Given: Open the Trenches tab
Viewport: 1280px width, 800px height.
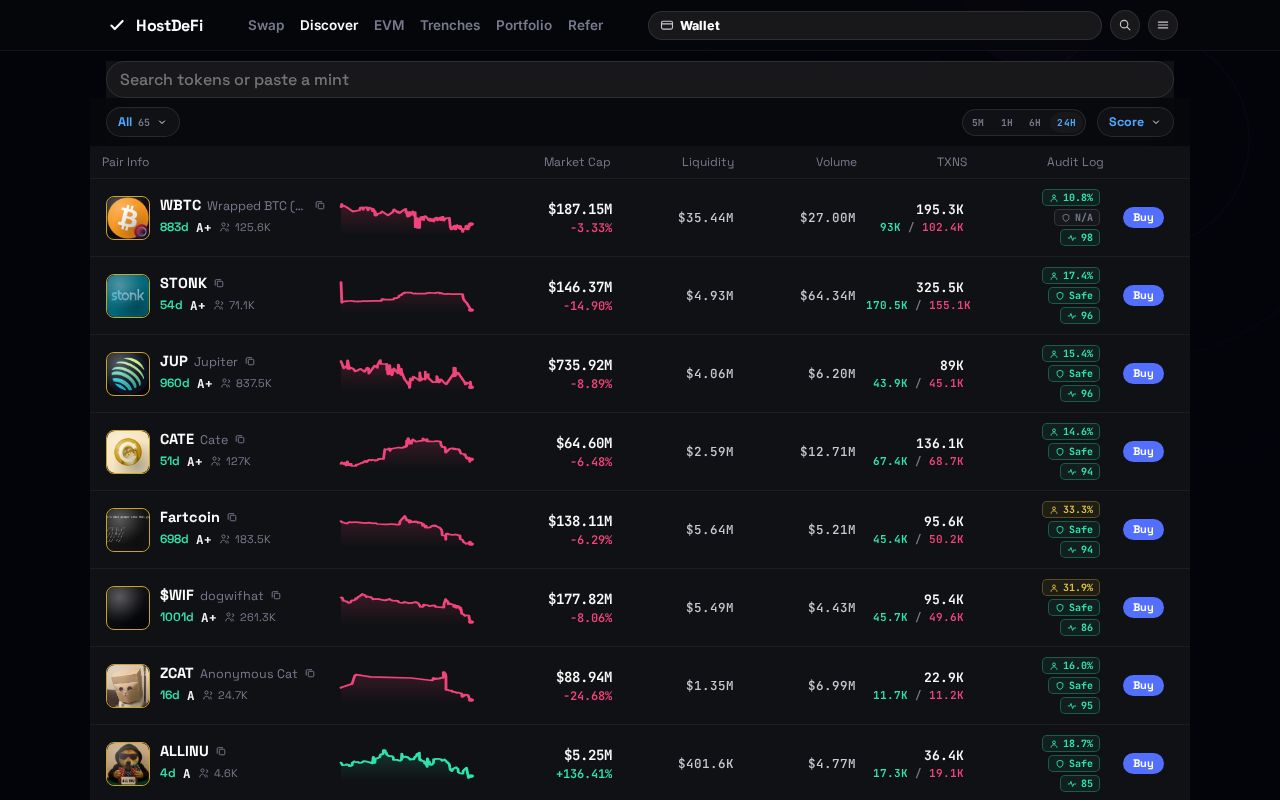Looking at the screenshot, I should 450,25.
